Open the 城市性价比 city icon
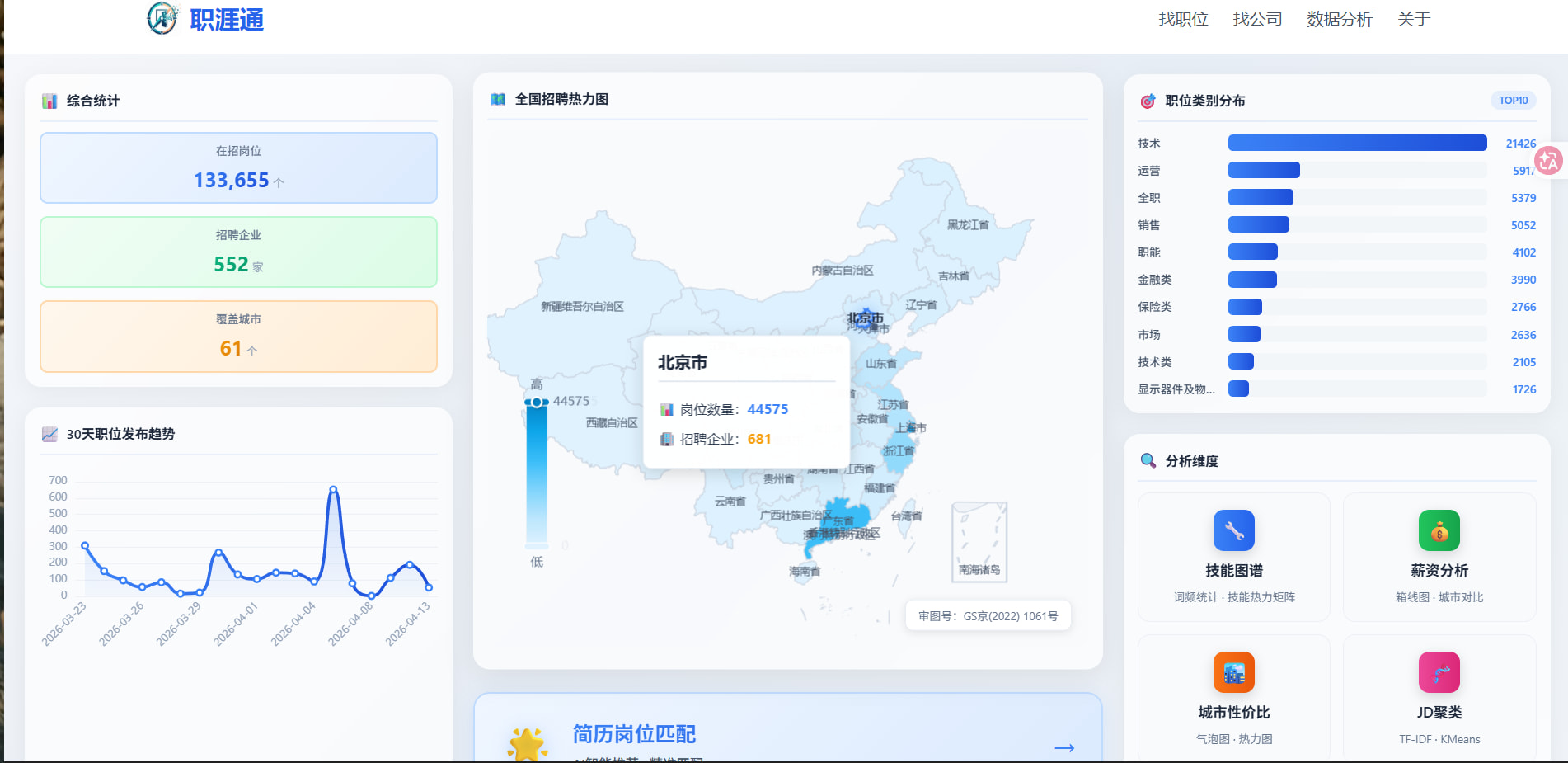This screenshot has width=1568, height=763. click(x=1233, y=672)
